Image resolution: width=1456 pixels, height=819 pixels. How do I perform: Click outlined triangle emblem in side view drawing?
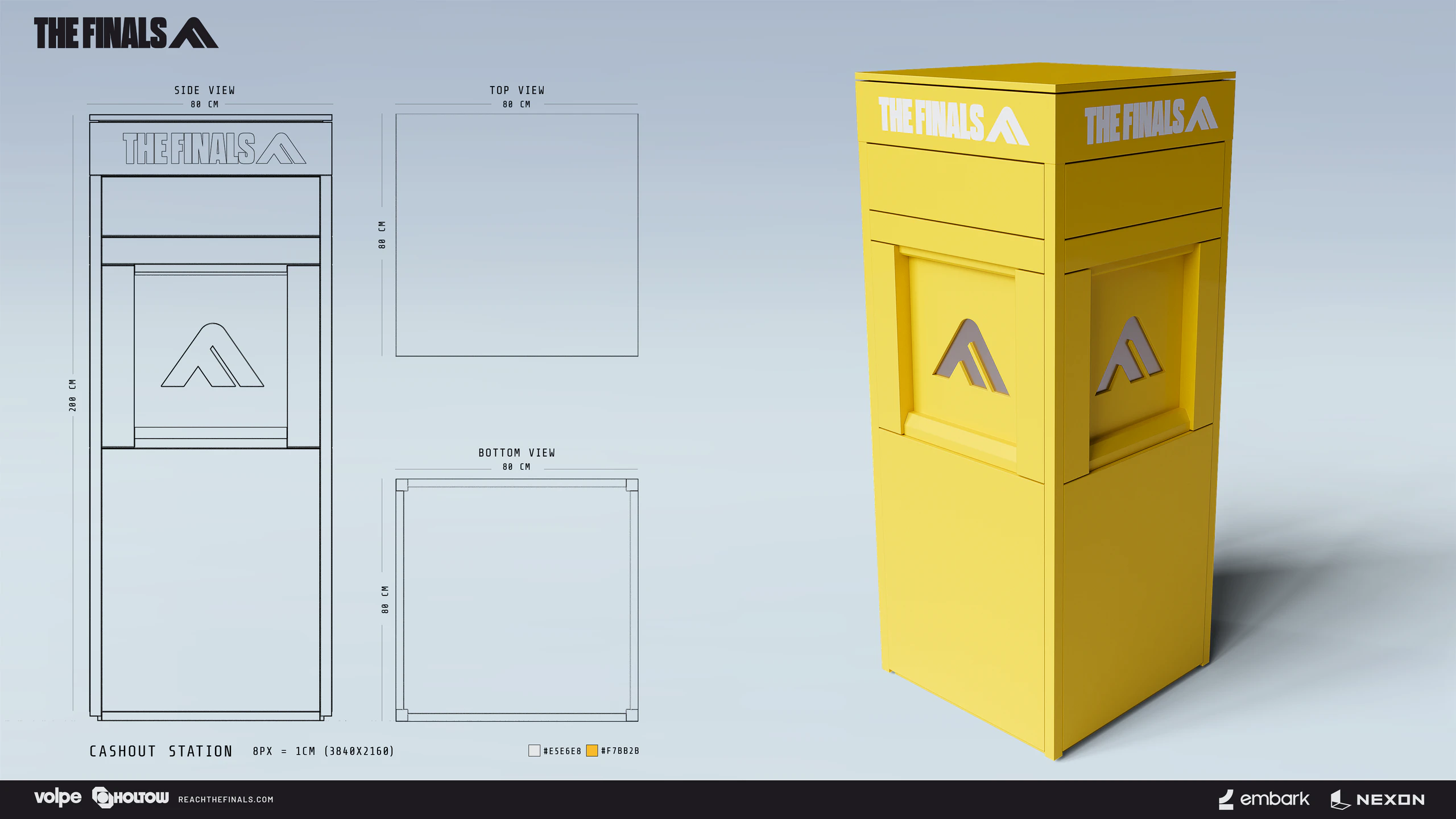point(212,355)
